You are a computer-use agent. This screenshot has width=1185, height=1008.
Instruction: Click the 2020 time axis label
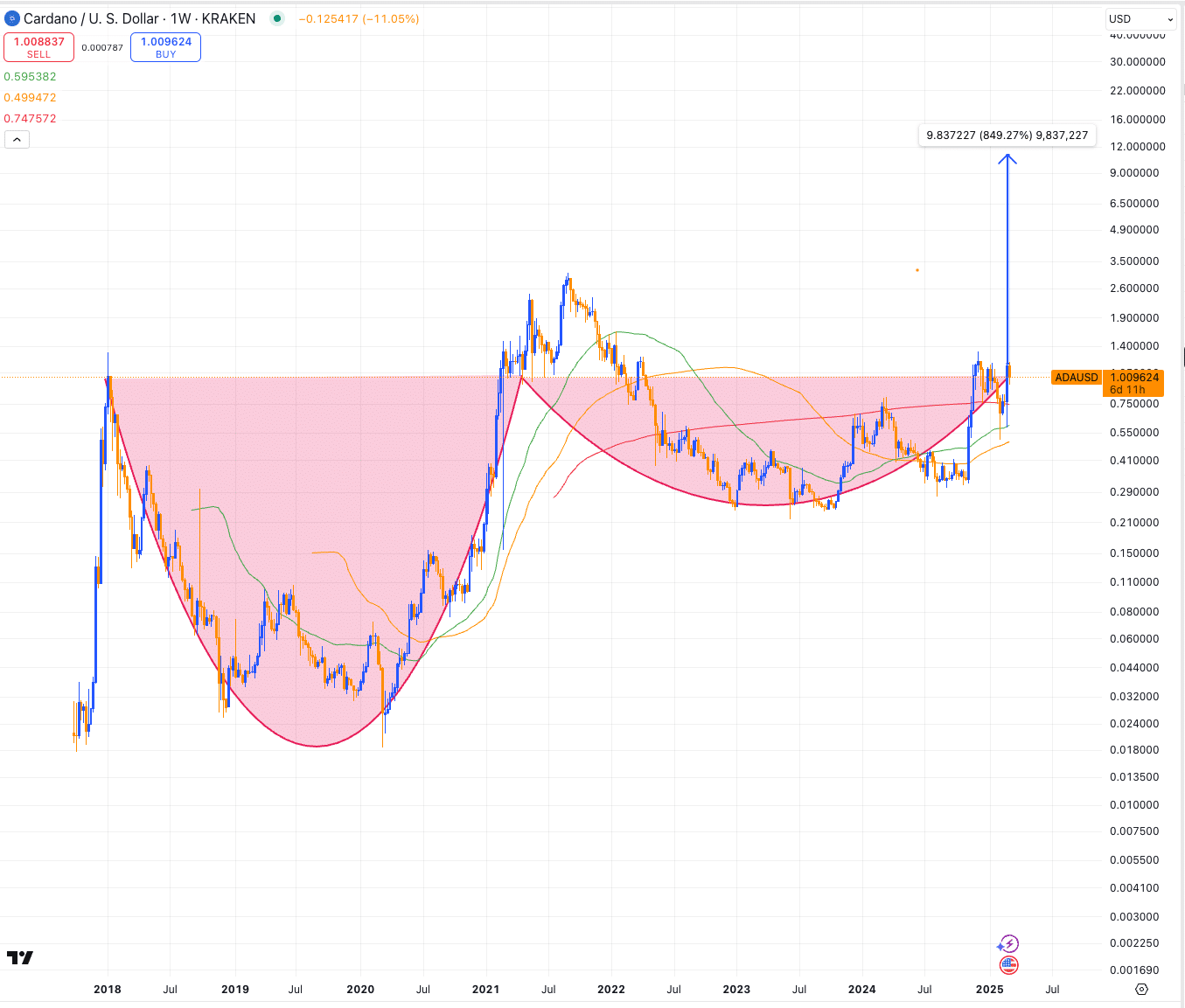tap(360, 990)
